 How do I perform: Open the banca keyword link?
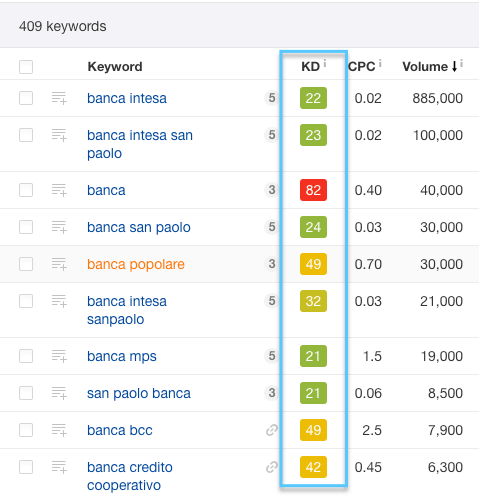tap(106, 190)
